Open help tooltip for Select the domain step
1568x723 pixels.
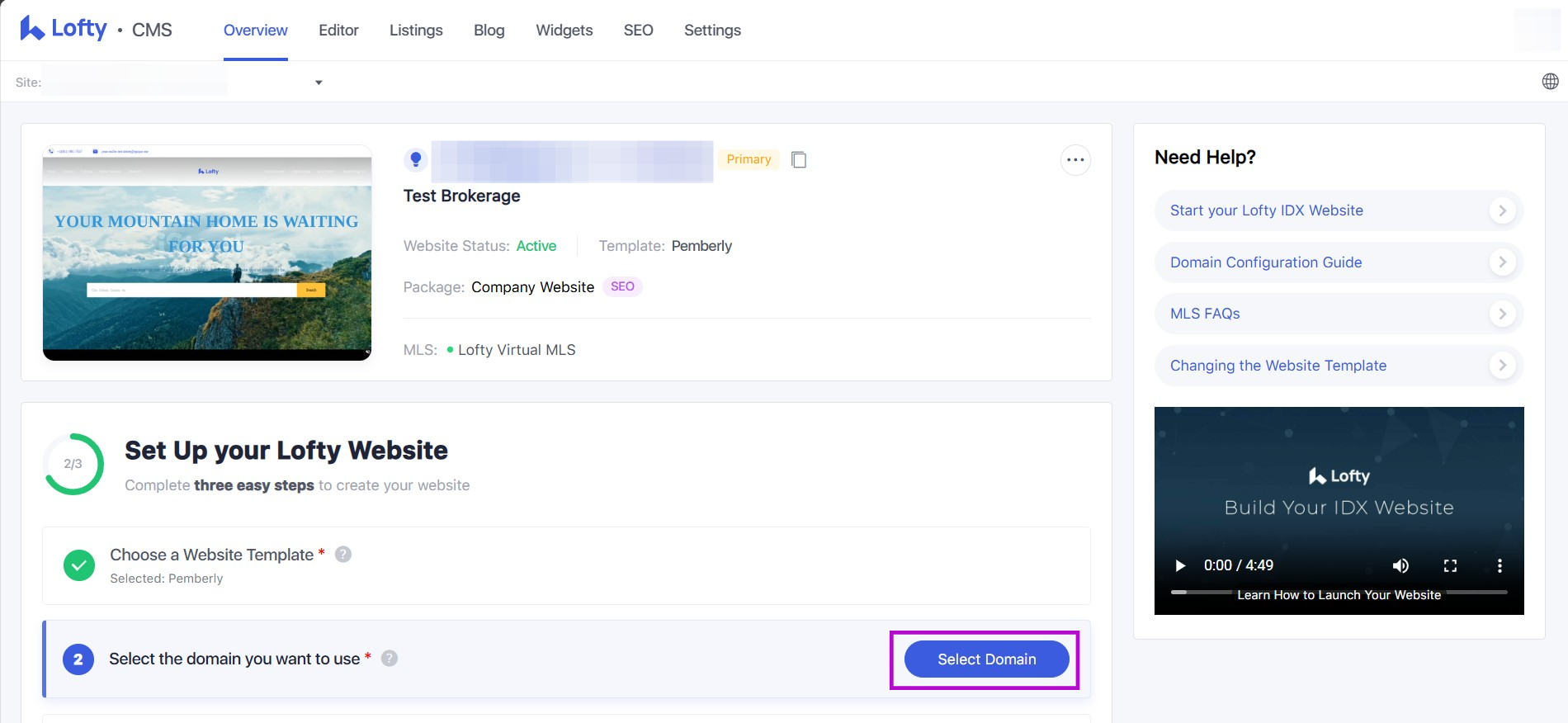390,659
